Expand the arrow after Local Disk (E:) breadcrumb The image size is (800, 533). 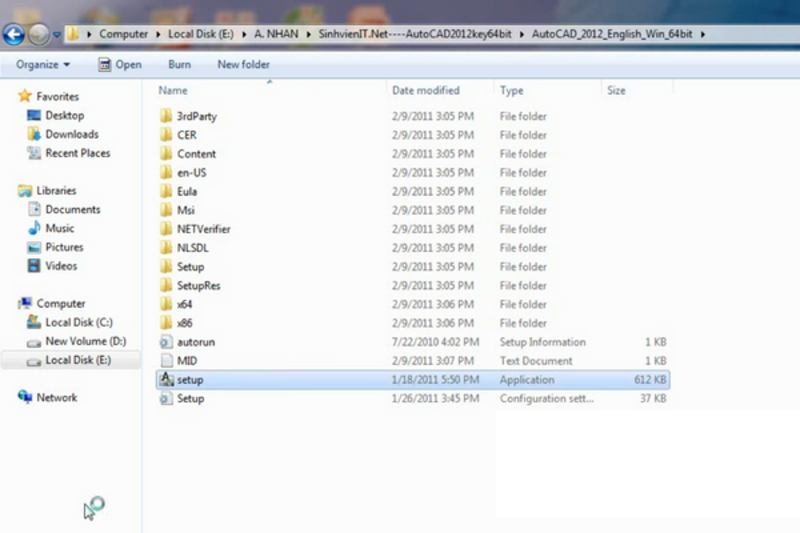click(x=244, y=35)
